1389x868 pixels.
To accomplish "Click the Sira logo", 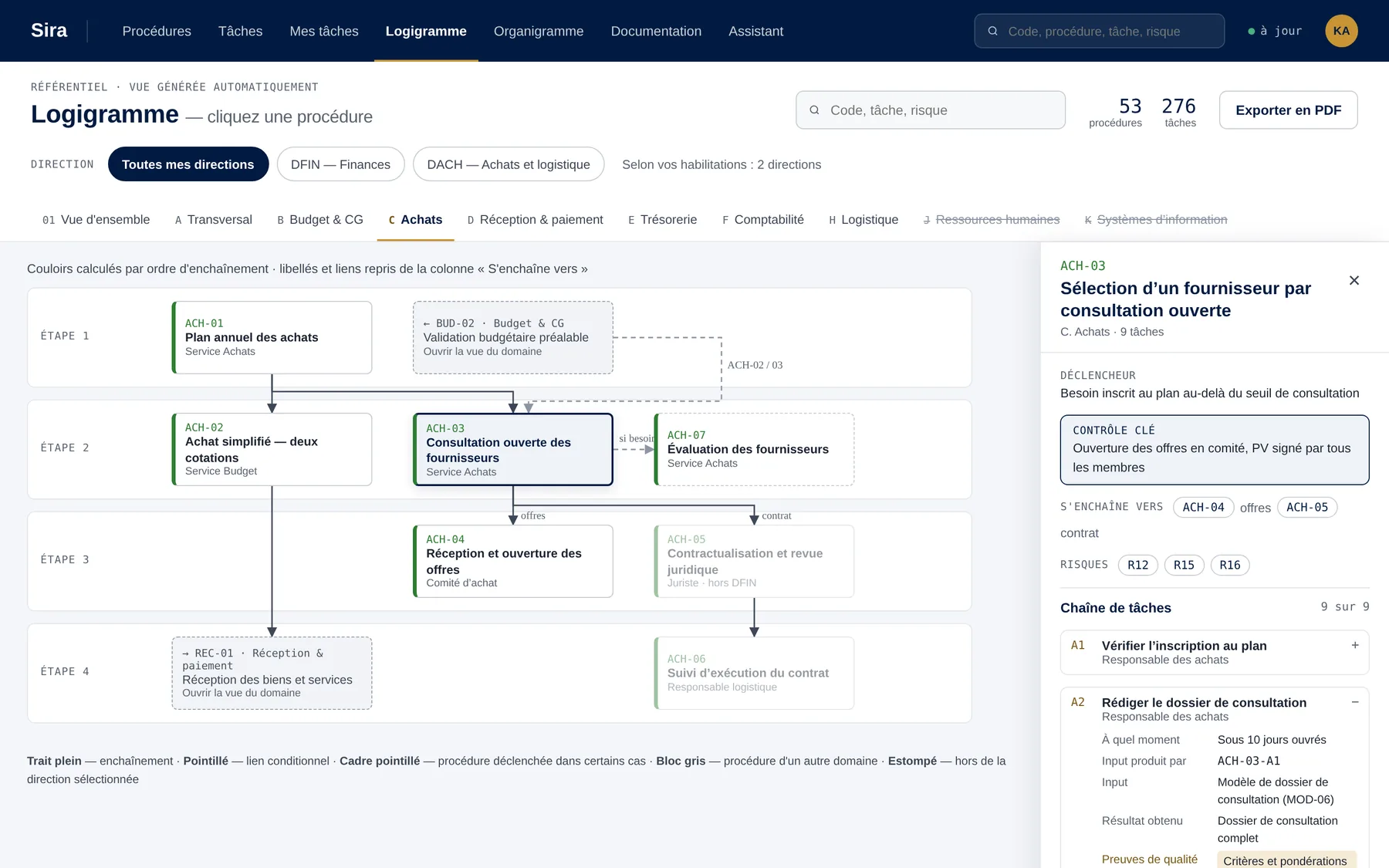I will [x=49, y=31].
